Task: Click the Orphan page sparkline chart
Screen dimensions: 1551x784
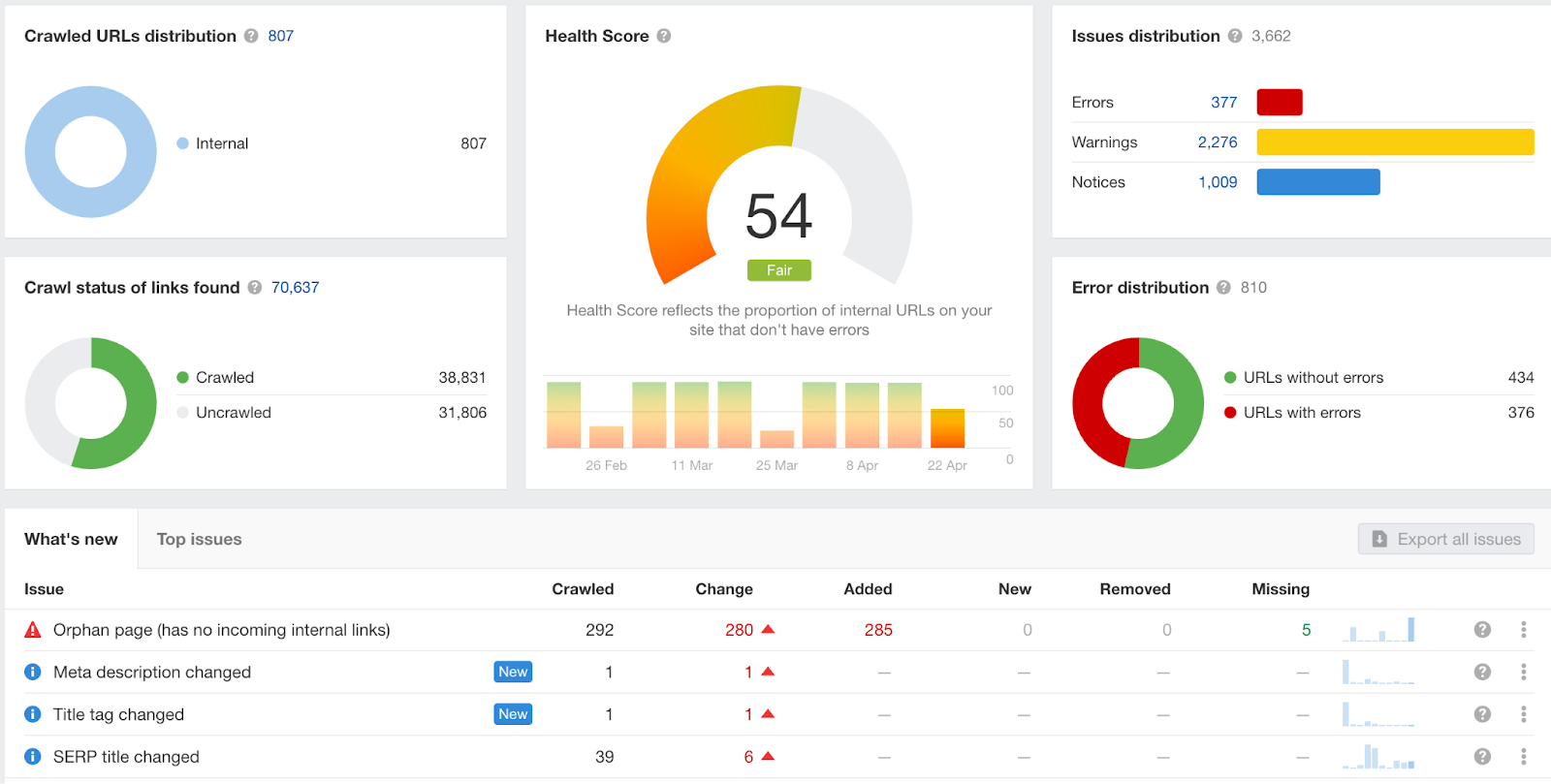Action: 1378,630
